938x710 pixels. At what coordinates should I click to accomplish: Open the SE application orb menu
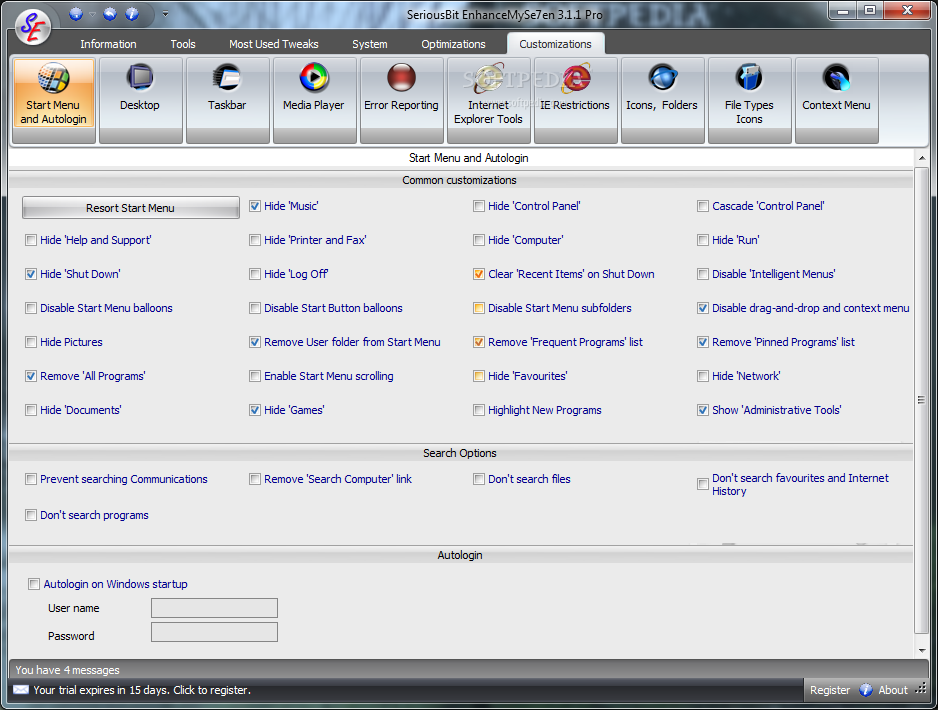tap(32, 27)
